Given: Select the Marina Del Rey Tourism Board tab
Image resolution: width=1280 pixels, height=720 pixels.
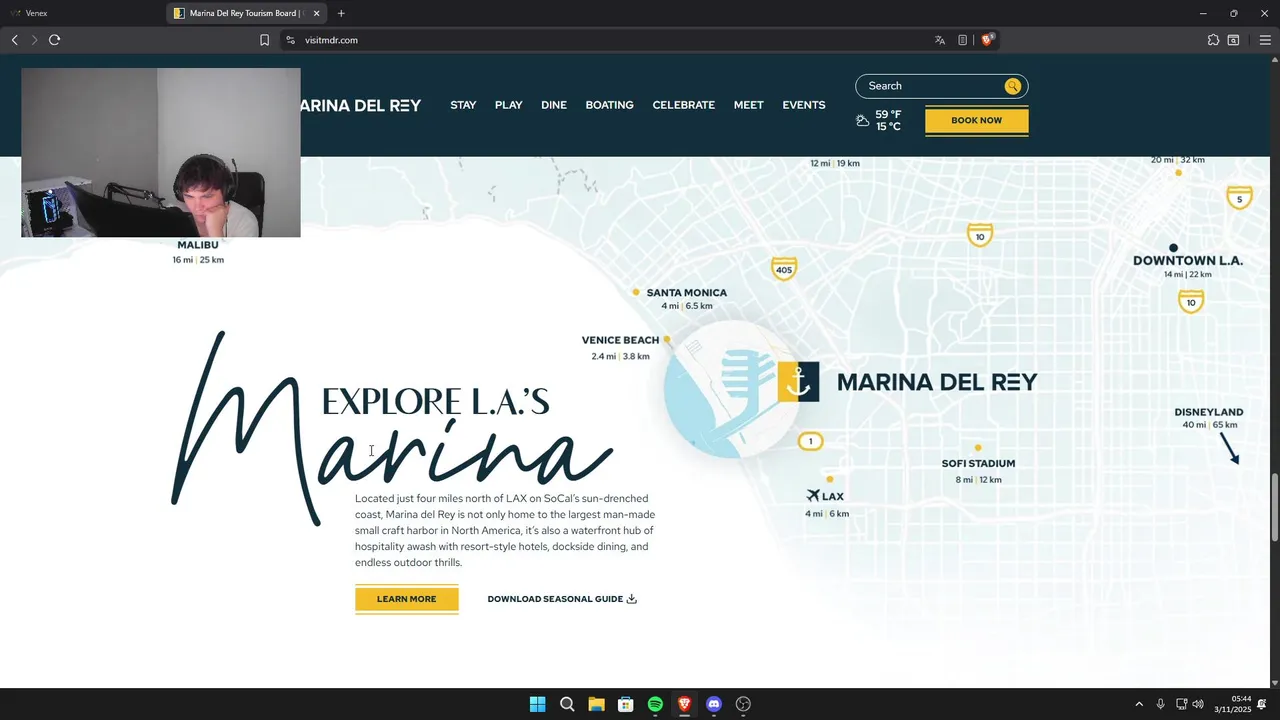Looking at the screenshot, I should click(248, 13).
